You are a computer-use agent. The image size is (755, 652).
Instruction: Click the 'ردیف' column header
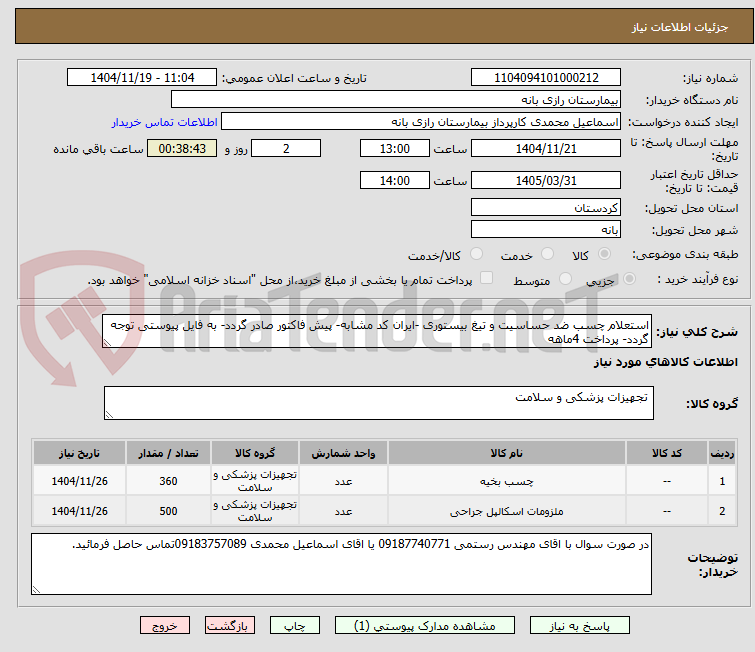click(722, 453)
